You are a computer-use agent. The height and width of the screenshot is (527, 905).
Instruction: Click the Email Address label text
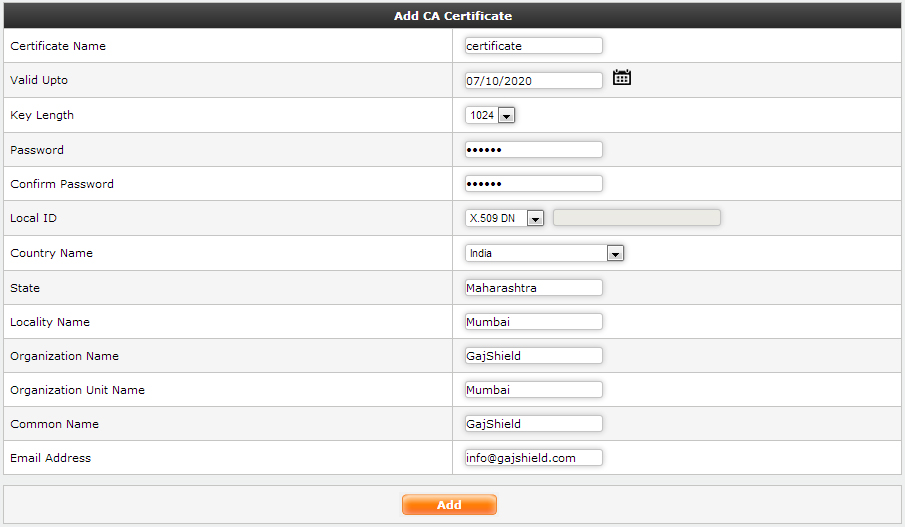click(x=50, y=458)
